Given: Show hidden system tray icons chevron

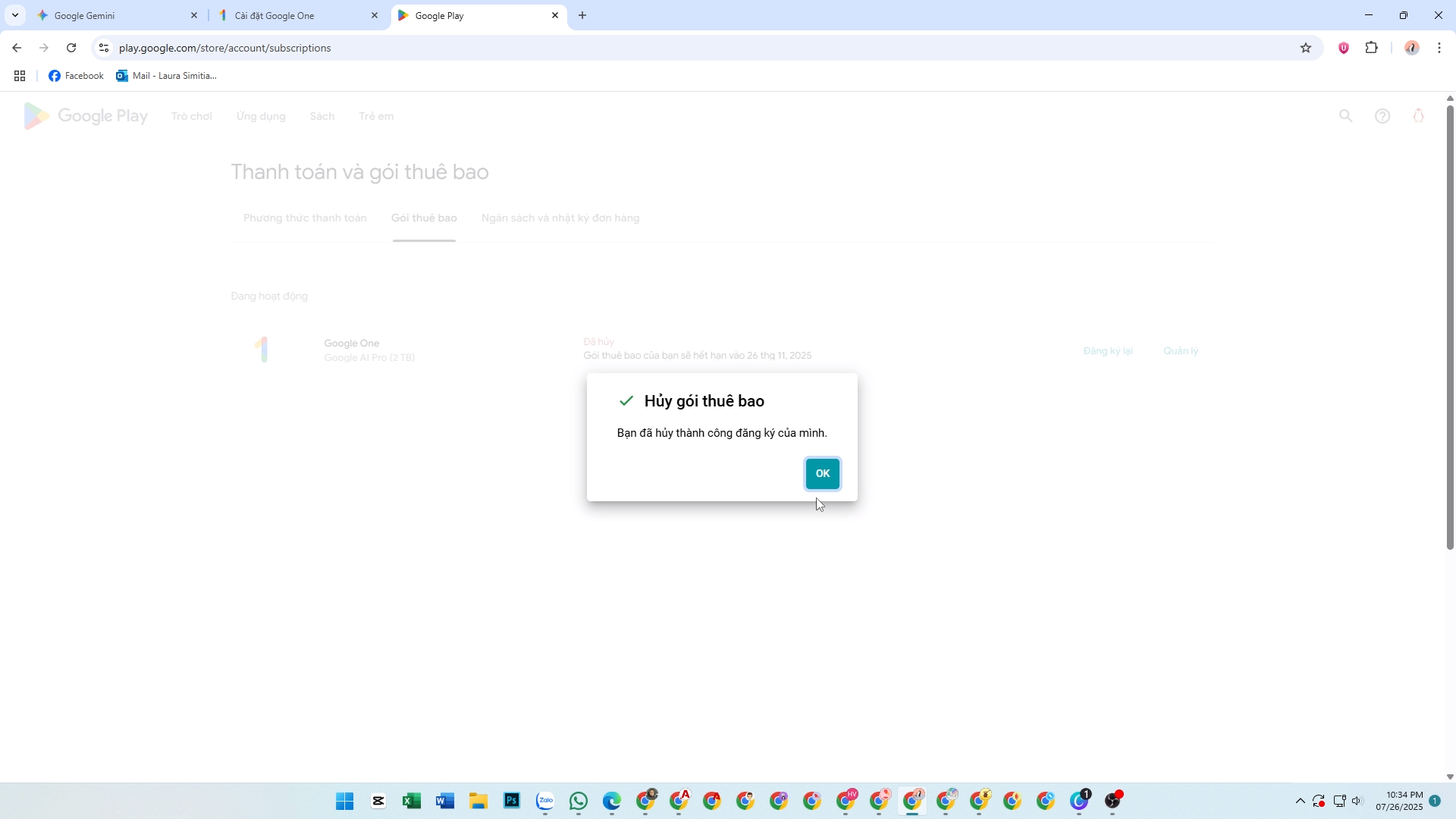Looking at the screenshot, I should [x=1300, y=801].
